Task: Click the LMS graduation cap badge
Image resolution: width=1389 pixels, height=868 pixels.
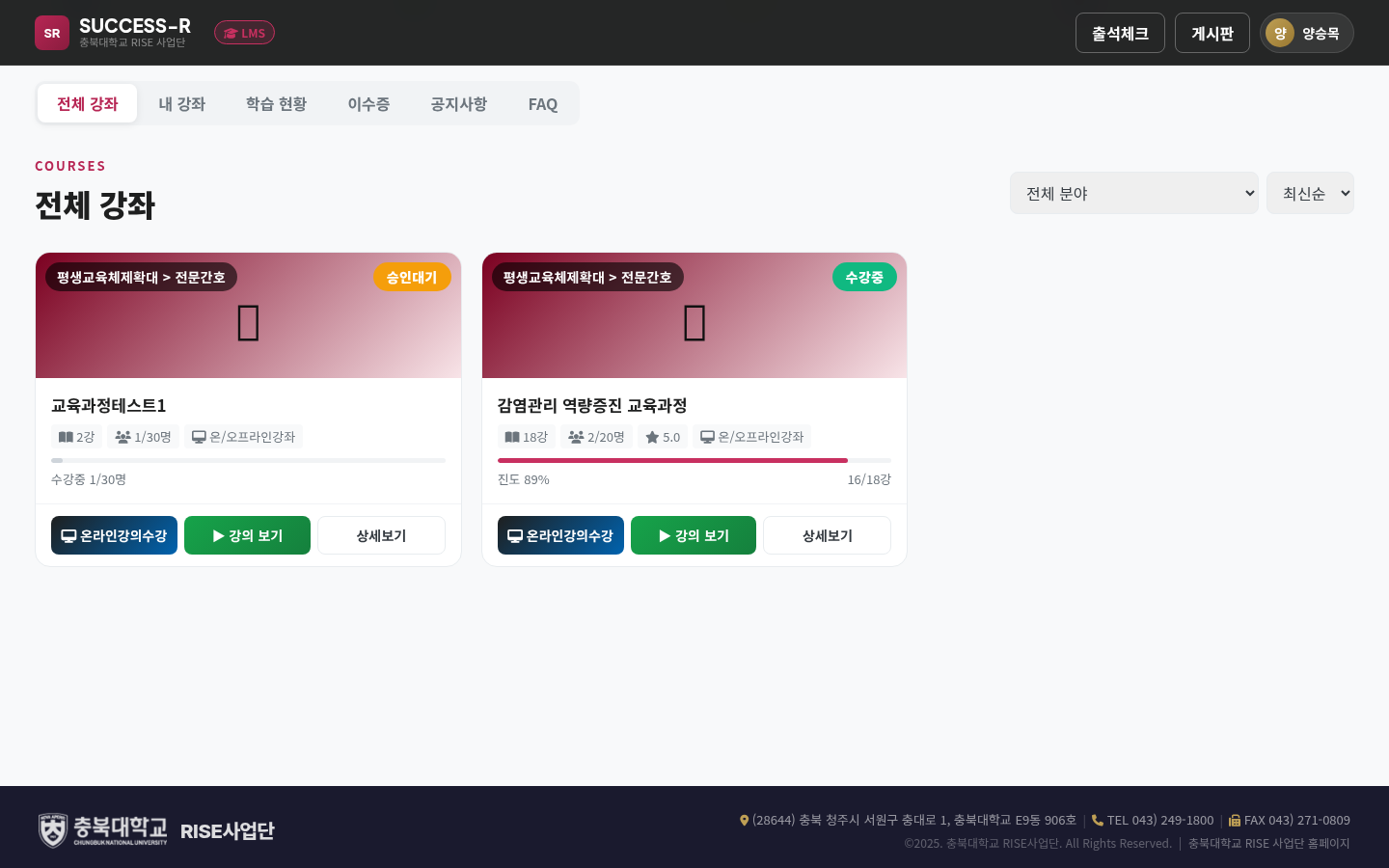Action: 244,33
